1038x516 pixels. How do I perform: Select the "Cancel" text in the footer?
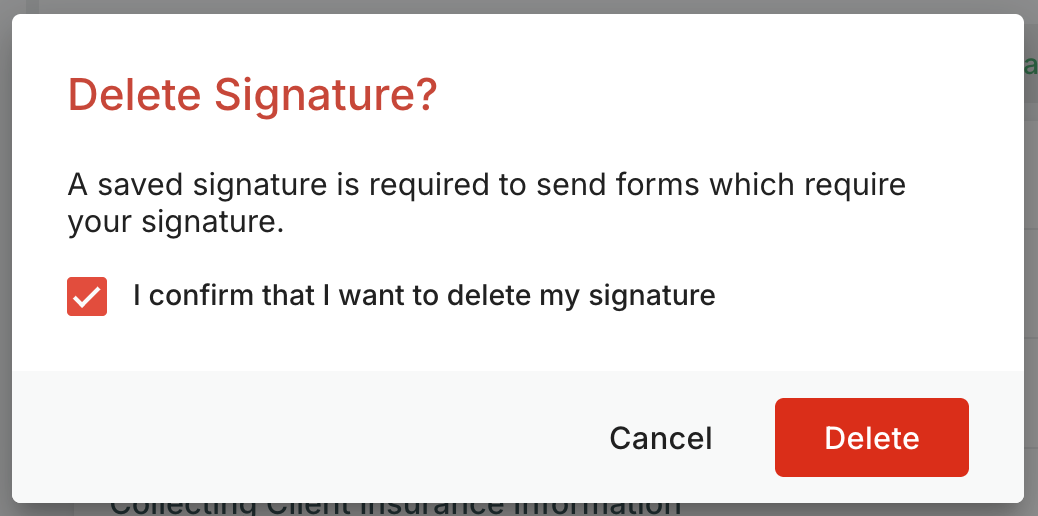pyautogui.click(x=660, y=438)
